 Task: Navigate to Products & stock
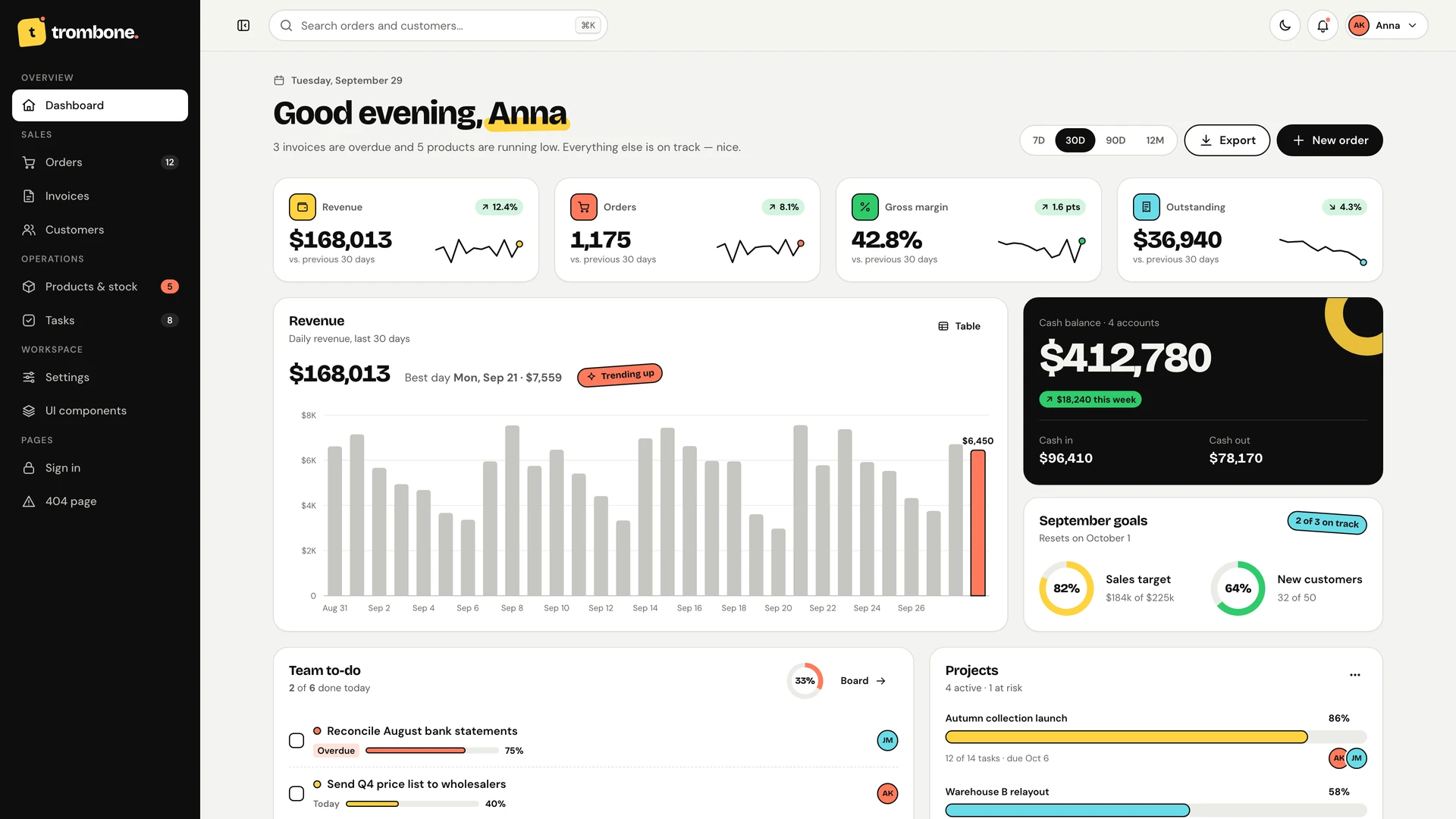100,287
